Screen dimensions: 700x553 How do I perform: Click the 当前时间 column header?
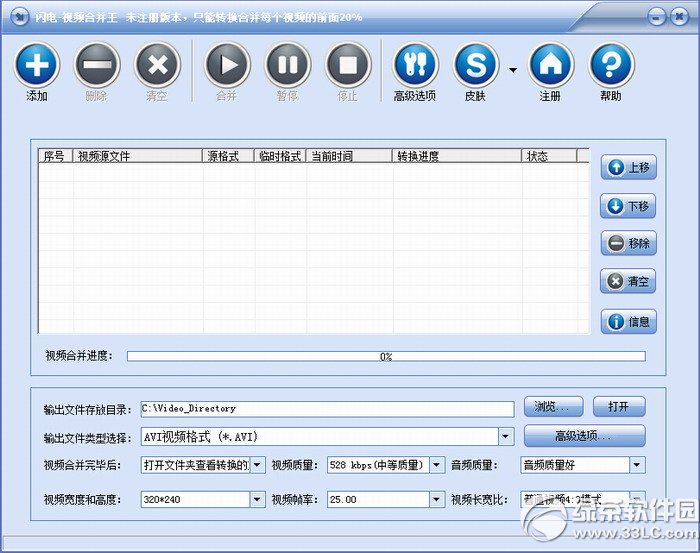349,156
